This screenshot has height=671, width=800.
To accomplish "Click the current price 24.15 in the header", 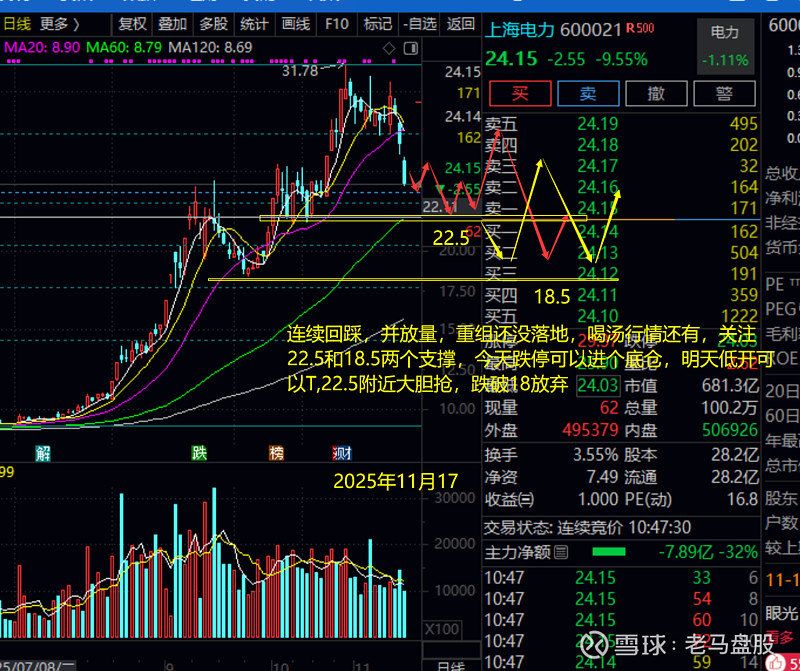I will [511, 59].
